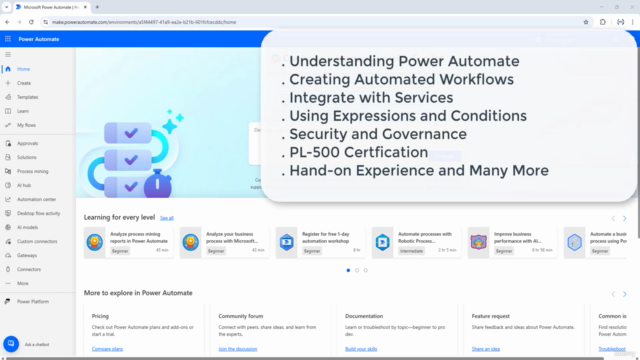640x360 pixels.
Task: Bookmark this page with star icon
Action: click(586, 22)
